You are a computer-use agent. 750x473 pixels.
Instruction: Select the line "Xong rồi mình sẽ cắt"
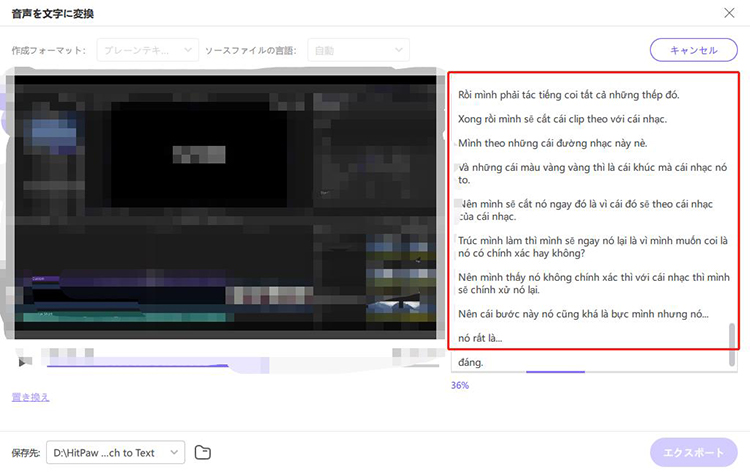tap(561, 120)
